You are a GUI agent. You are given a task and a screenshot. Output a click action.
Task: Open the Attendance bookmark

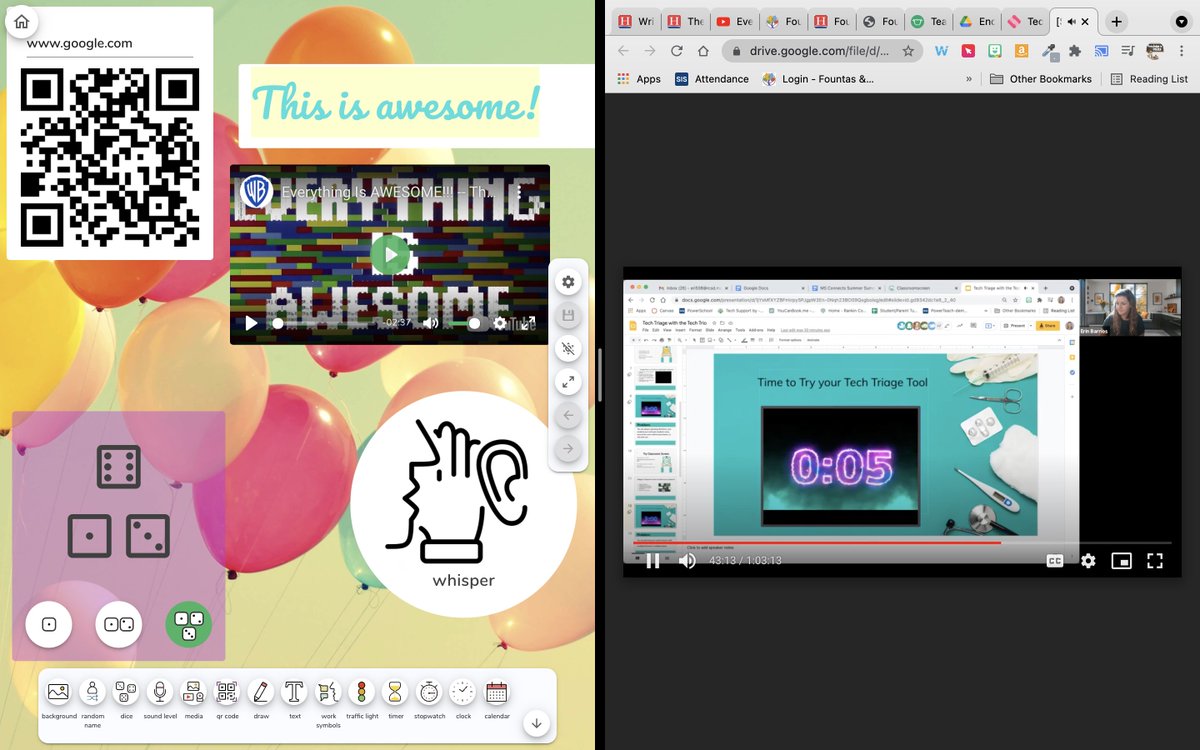pyautogui.click(x=712, y=79)
